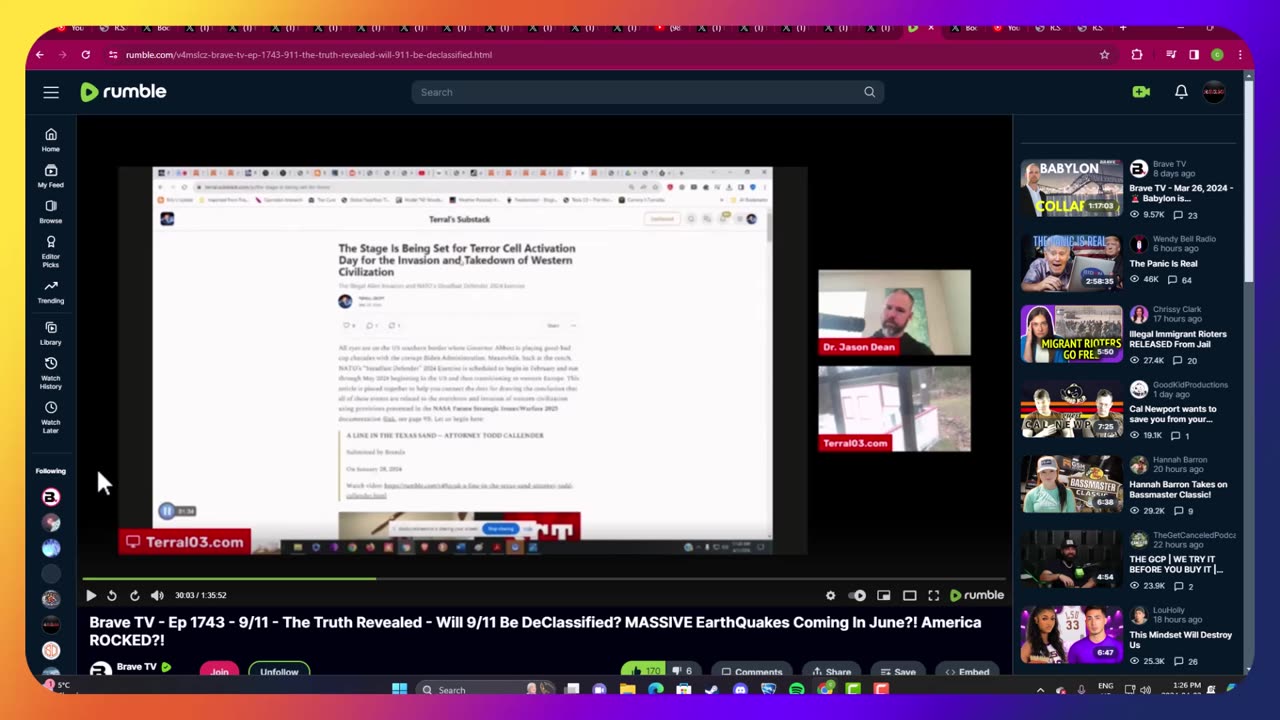
Task: Open 'Cal Newport wants to save you' title
Action: tap(1172, 414)
